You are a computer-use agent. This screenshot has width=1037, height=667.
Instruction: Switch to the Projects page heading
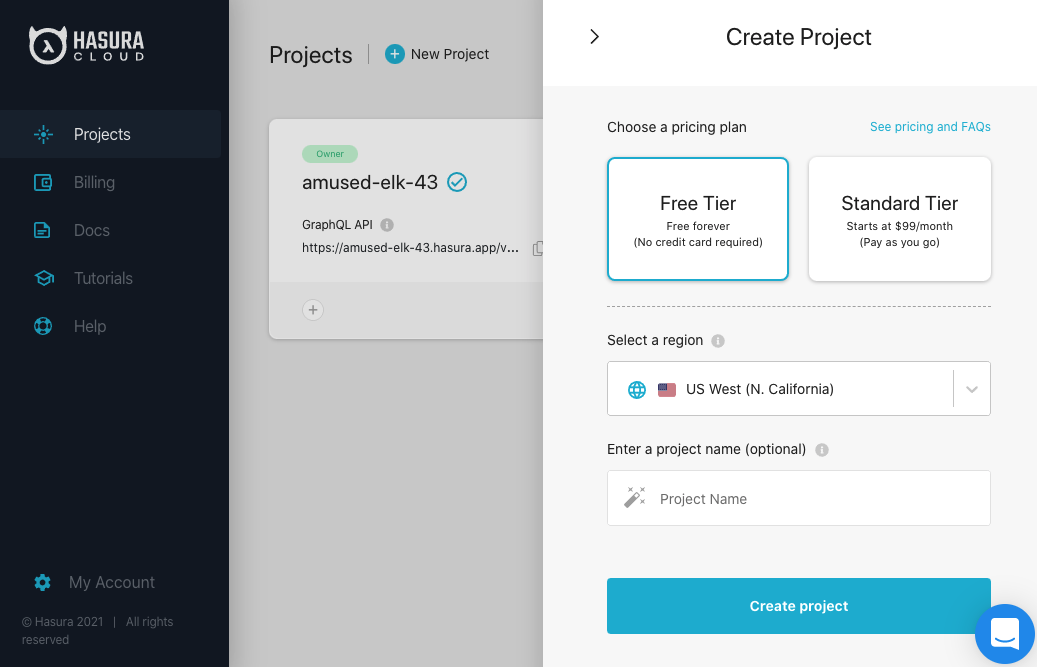tap(310, 55)
